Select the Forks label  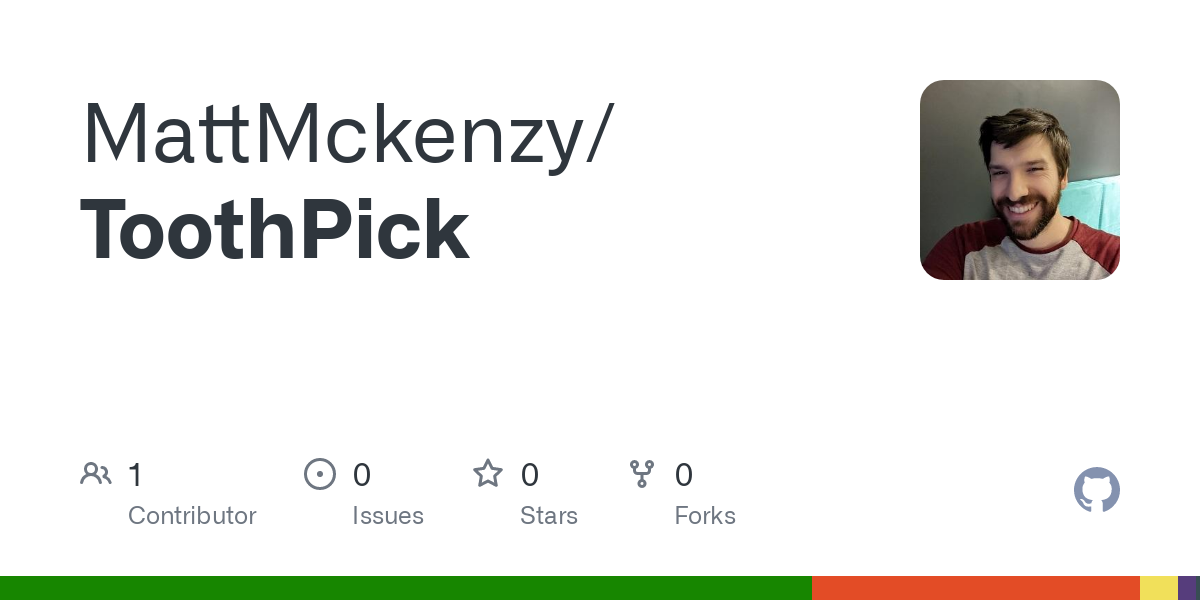705,516
